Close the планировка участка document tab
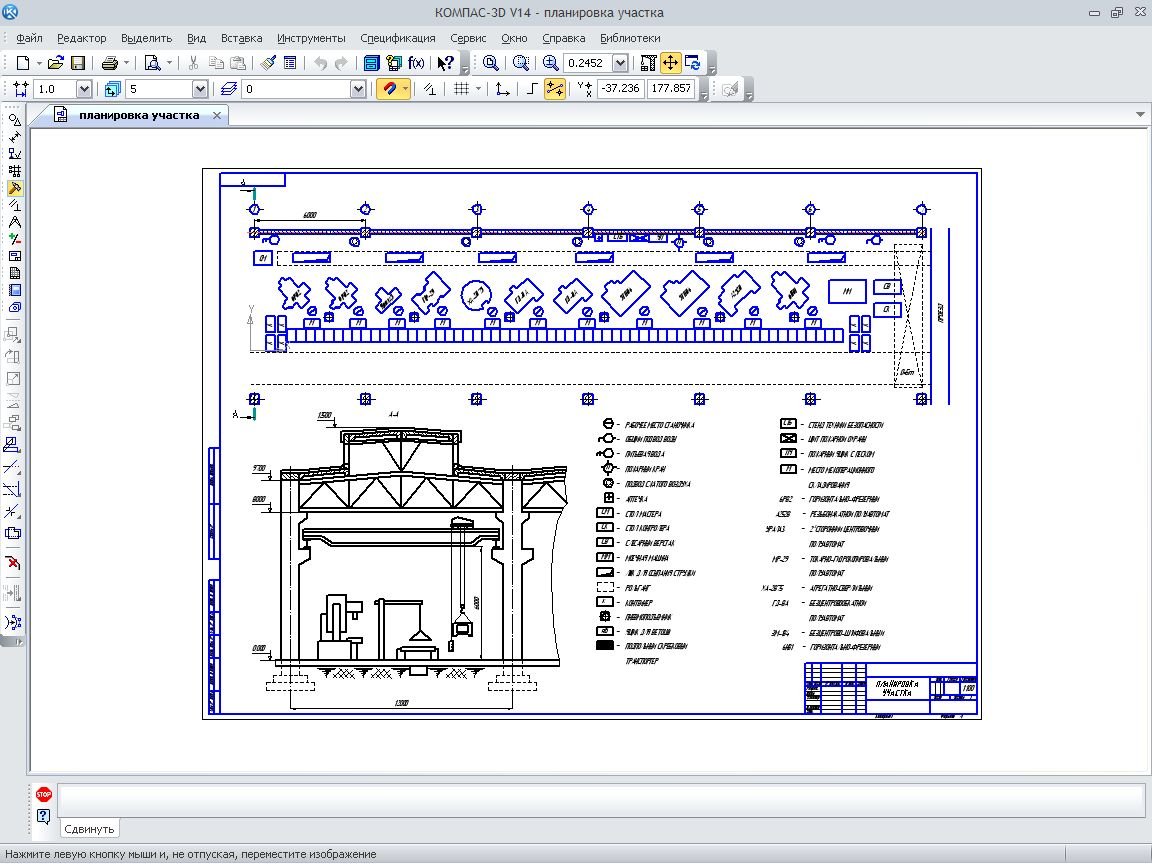The image size is (1152, 864). (216, 116)
